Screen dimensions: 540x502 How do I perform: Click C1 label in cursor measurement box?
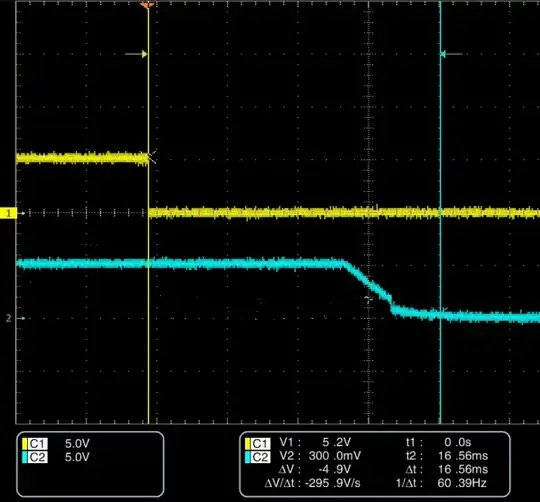tap(260, 444)
